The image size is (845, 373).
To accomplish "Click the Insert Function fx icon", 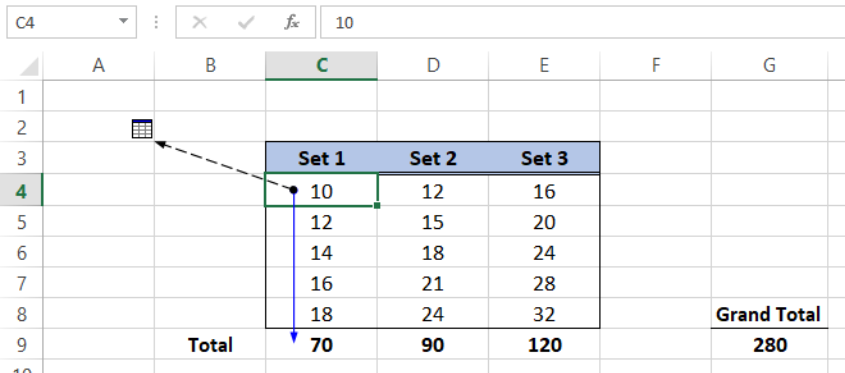I will click(292, 22).
